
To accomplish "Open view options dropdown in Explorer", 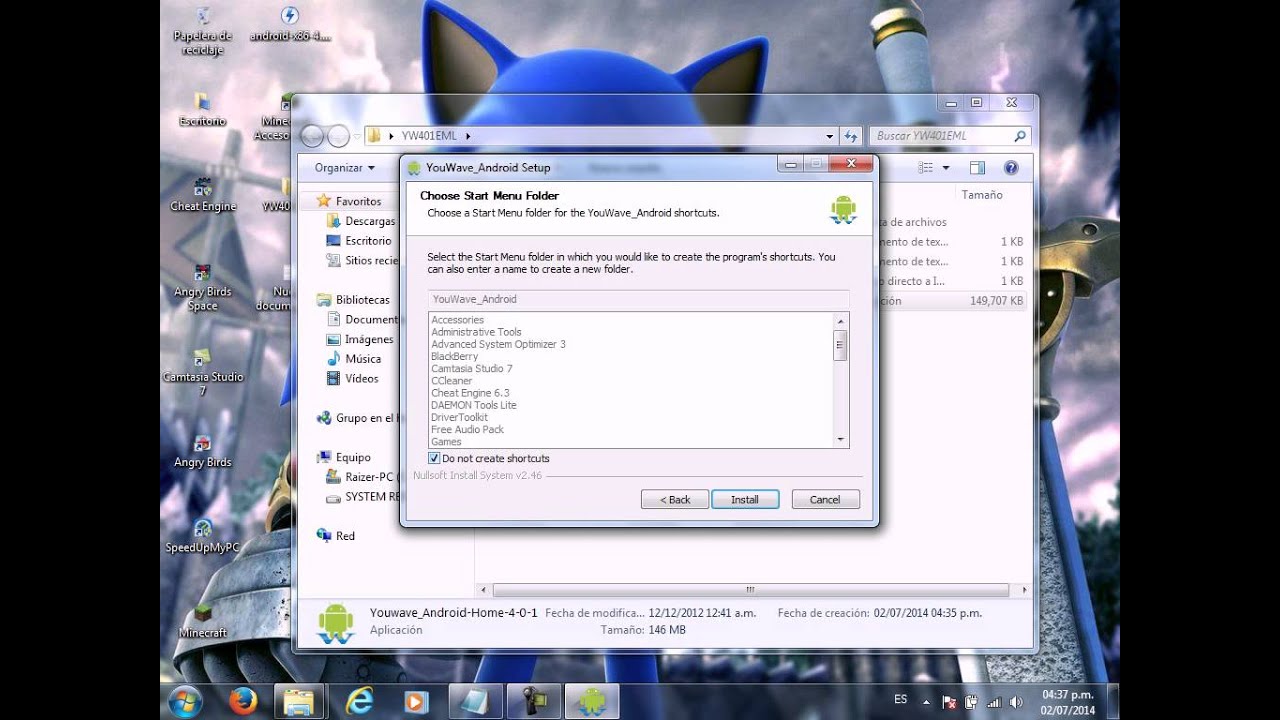I will [946, 168].
